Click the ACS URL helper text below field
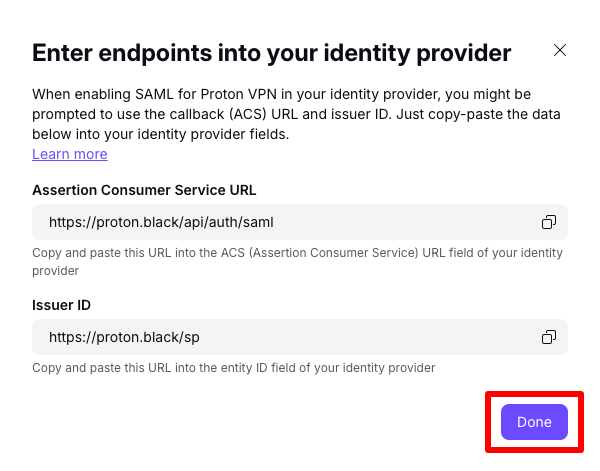Screen dimensions: 600x471 coord(297,262)
